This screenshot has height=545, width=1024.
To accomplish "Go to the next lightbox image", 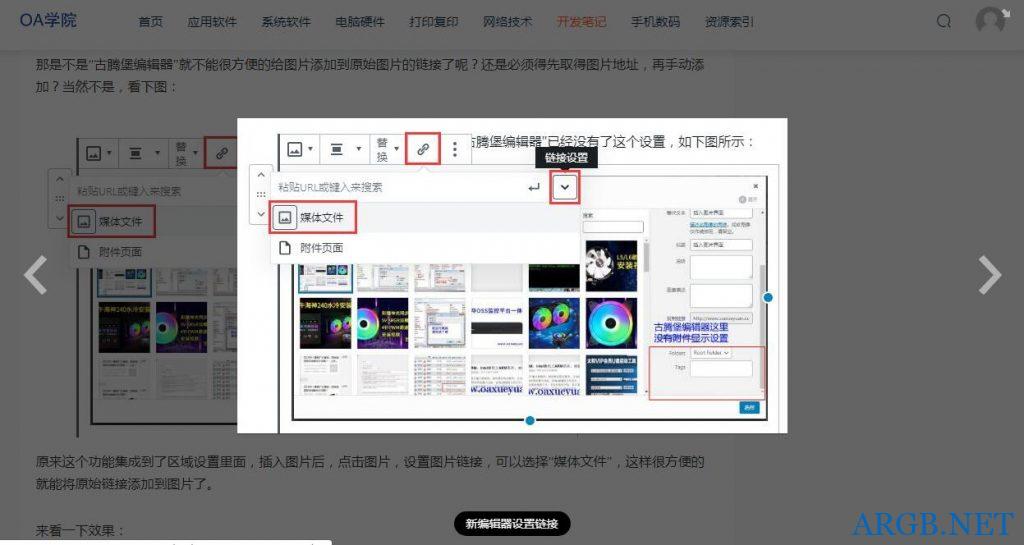I will point(990,275).
